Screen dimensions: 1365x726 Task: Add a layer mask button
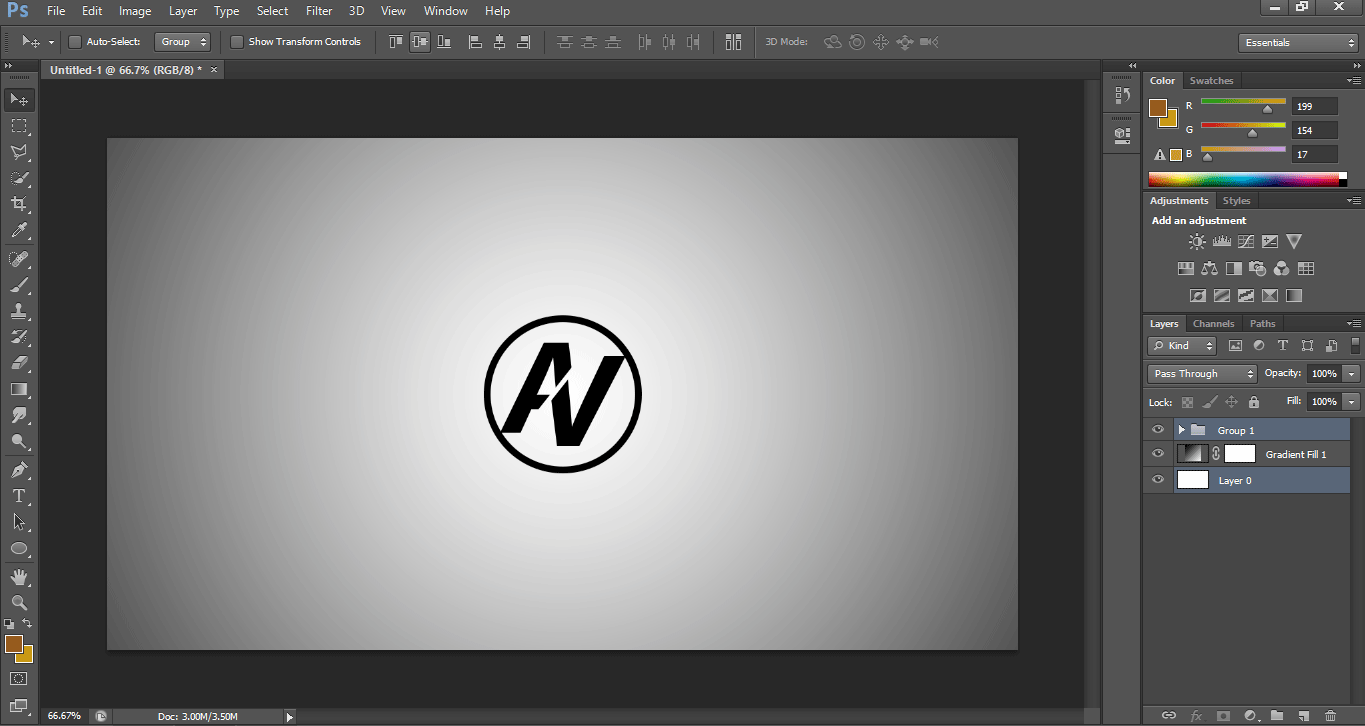1224,716
